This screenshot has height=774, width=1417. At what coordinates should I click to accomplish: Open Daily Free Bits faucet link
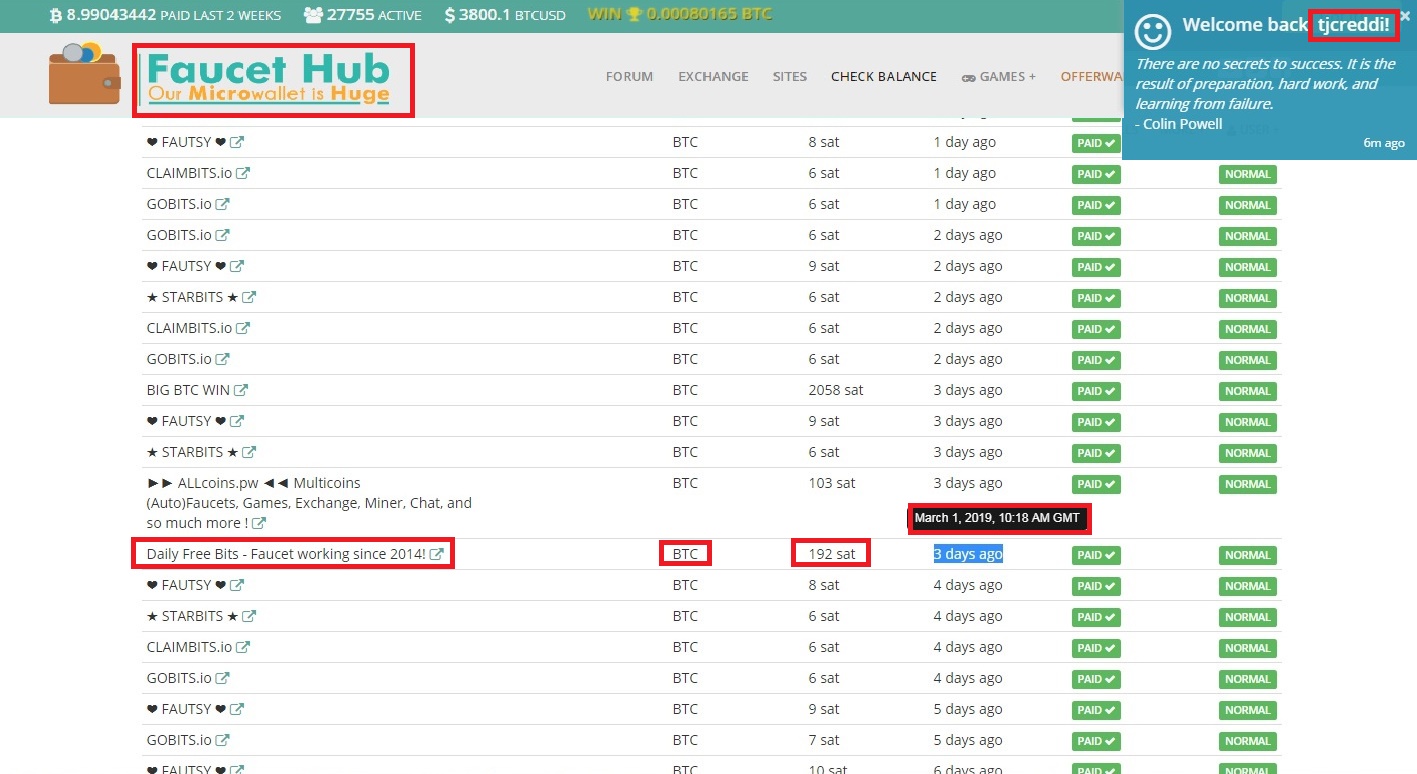coord(286,554)
